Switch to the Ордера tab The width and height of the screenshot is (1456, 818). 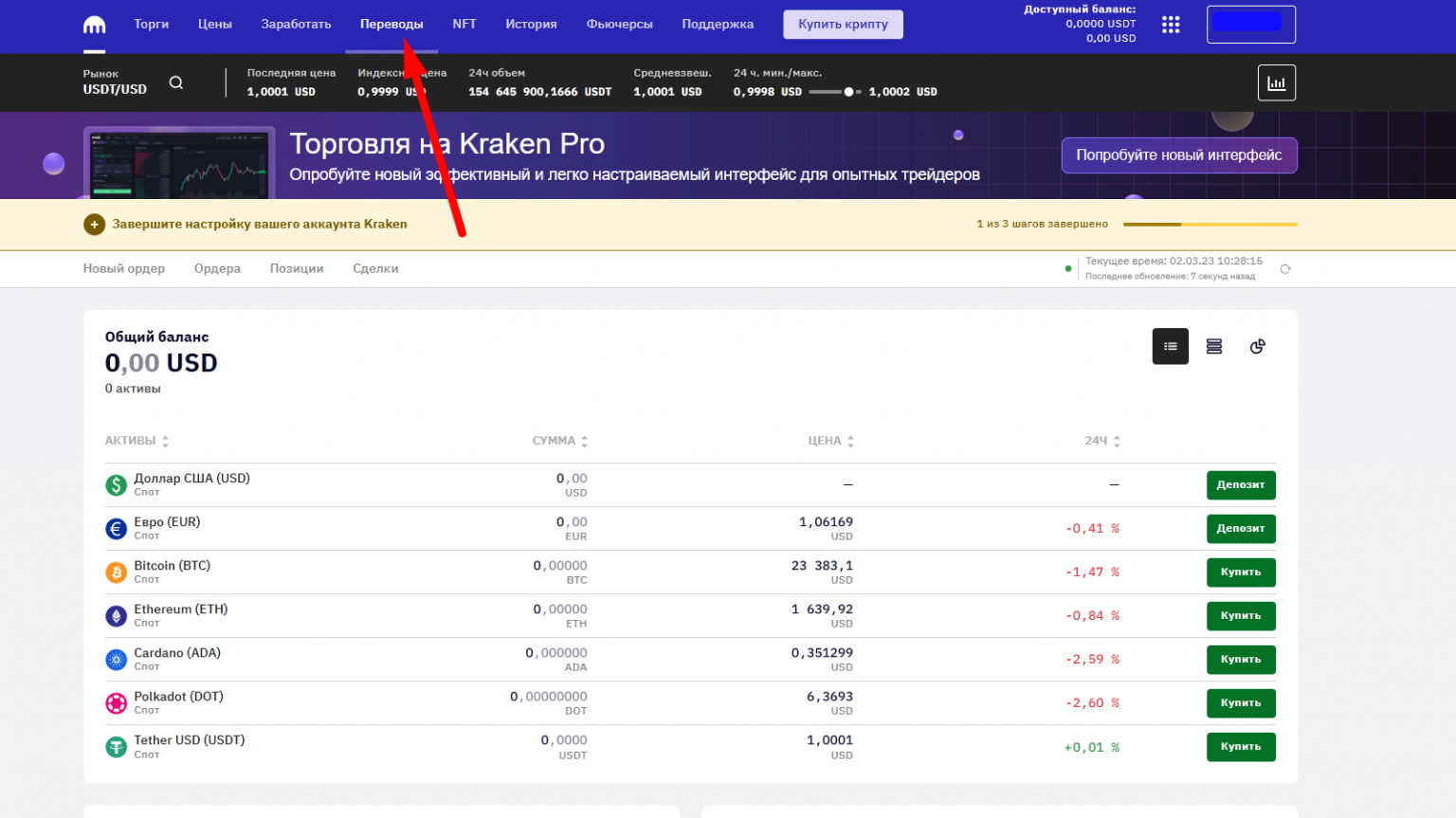pos(217,269)
